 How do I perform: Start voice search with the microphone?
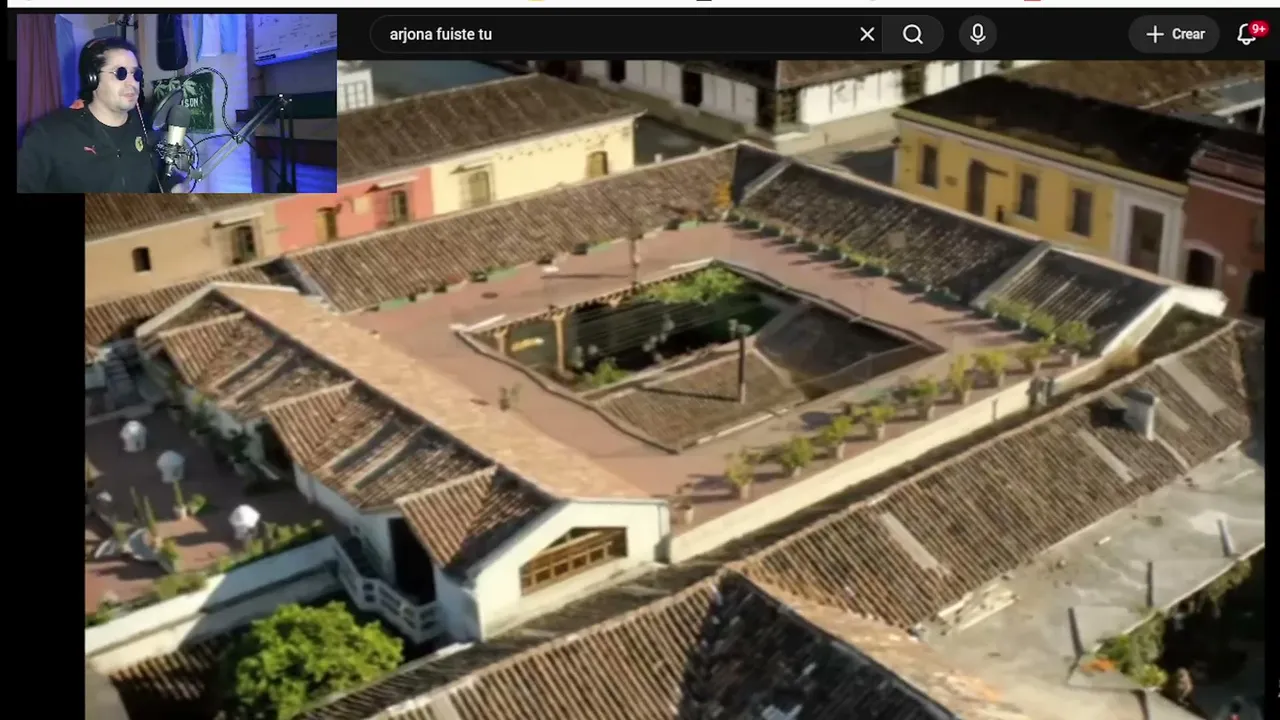pyautogui.click(x=978, y=34)
